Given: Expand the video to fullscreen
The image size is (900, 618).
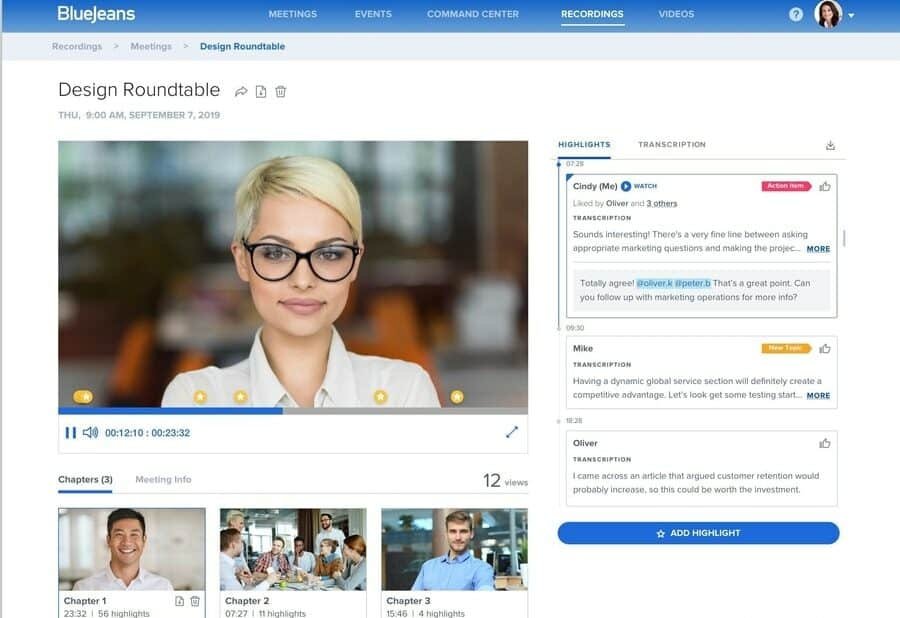Looking at the screenshot, I should pyautogui.click(x=512, y=432).
